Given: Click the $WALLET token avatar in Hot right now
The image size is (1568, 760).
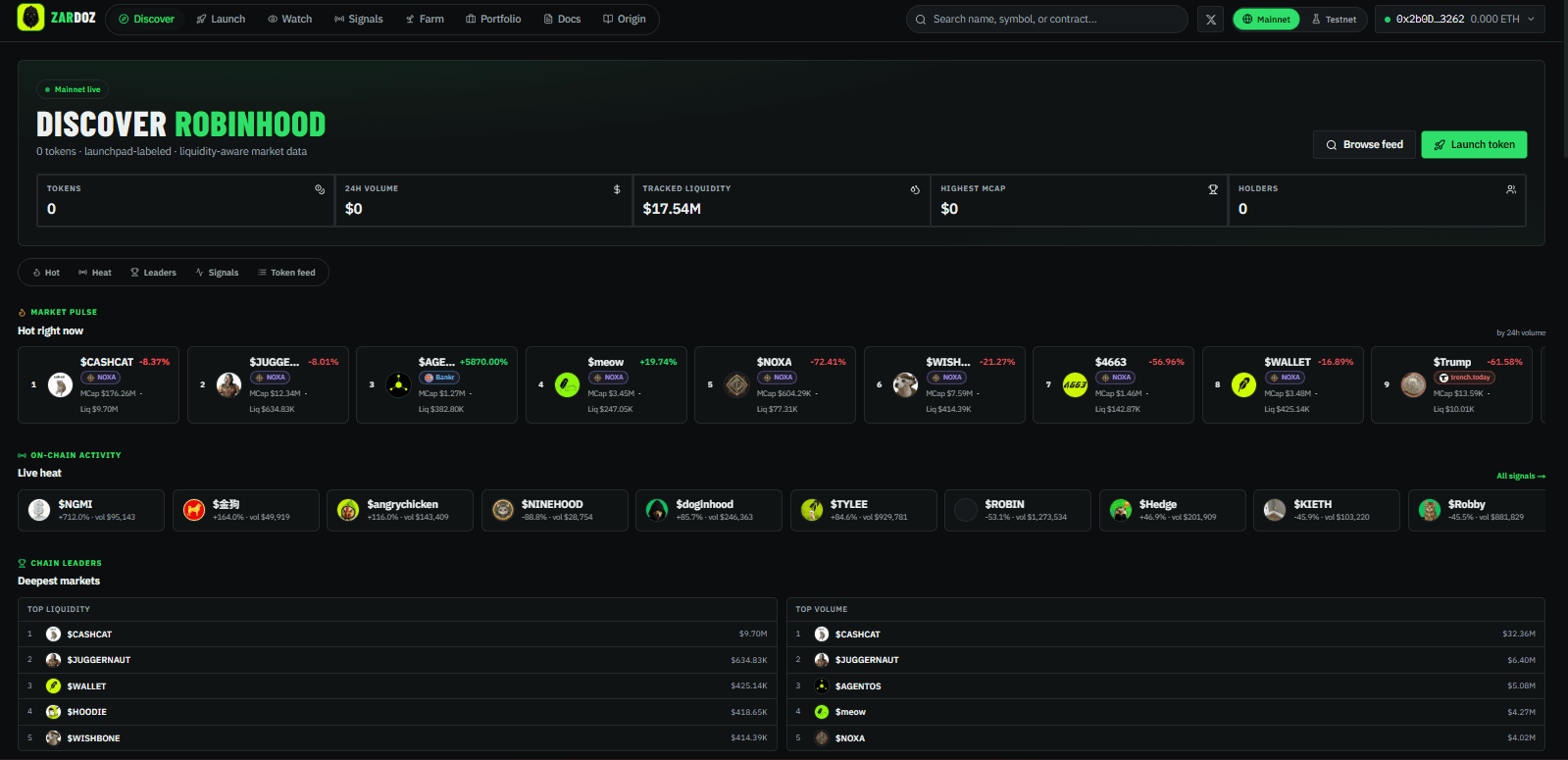Looking at the screenshot, I should pos(1244,384).
